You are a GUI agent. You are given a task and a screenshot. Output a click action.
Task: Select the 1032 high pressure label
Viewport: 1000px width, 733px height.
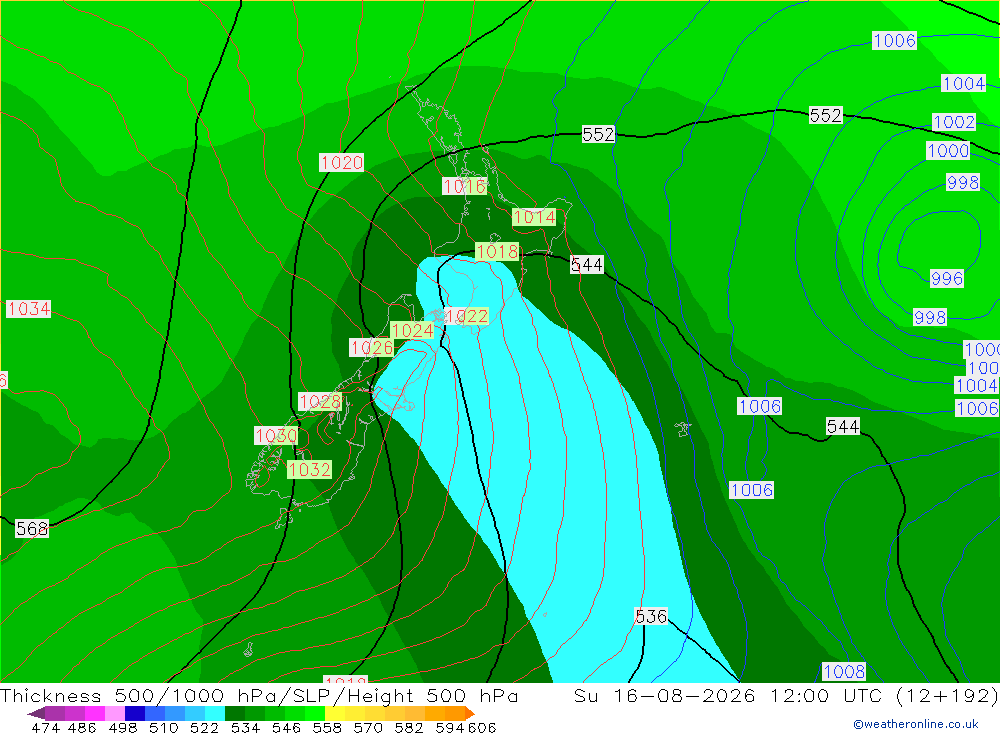(309, 470)
